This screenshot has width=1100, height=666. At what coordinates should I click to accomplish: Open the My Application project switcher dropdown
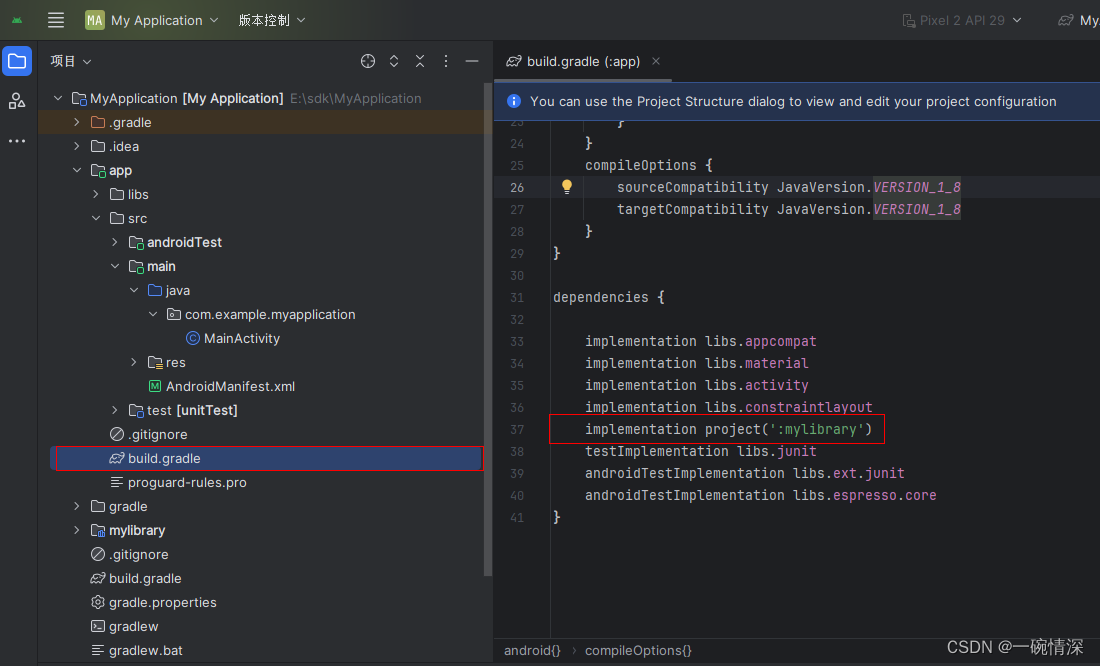152,19
